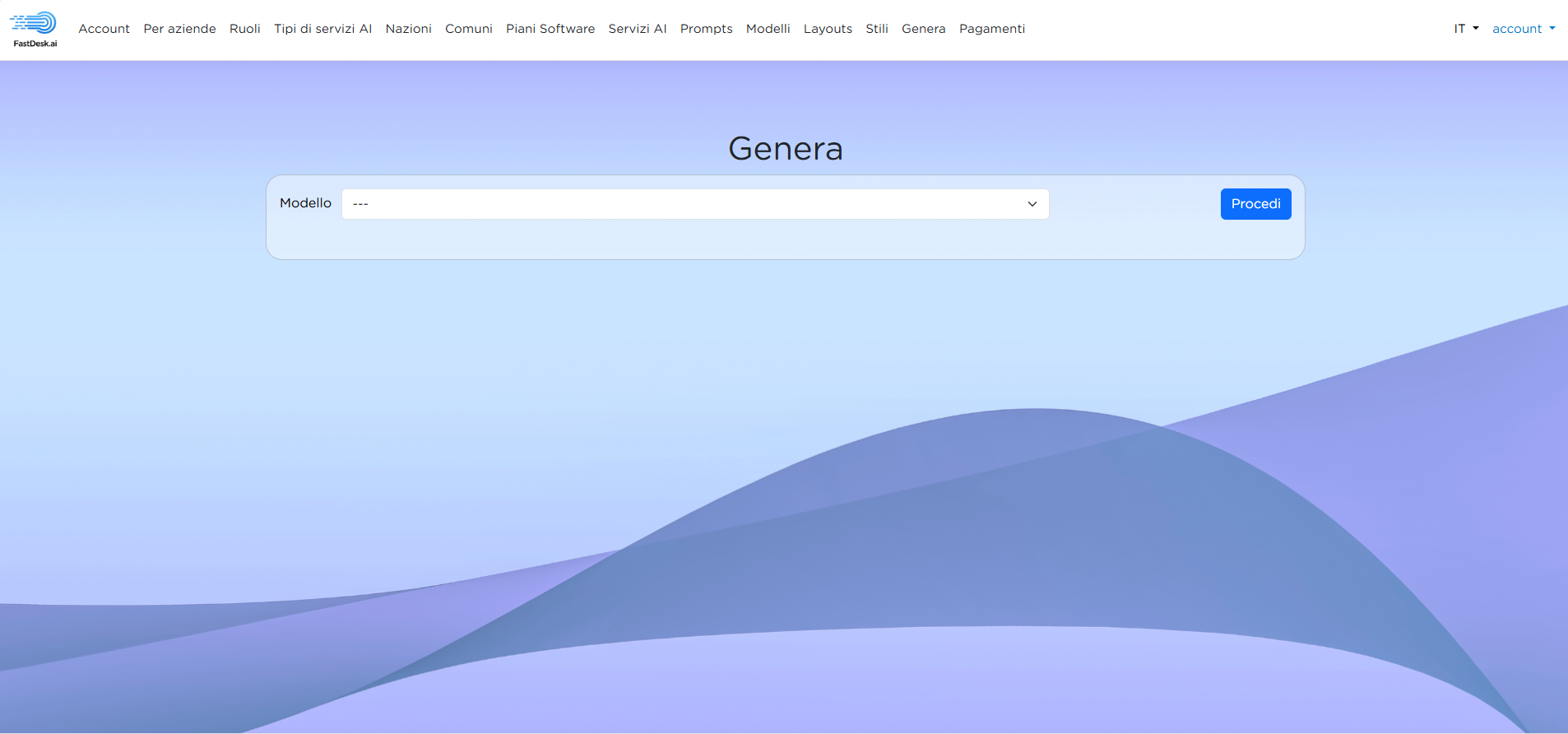Open the Stili page
Image resolution: width=1568 pixels, height=734 pixels.
coord(876,29)
